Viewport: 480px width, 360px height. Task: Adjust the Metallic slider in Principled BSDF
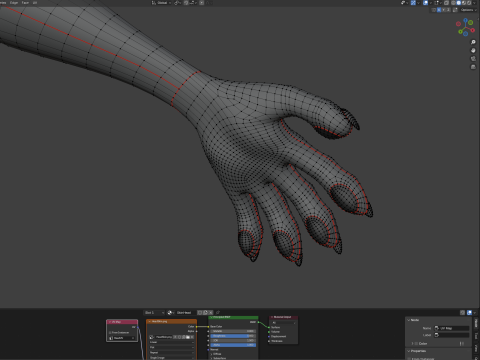[x=233, y=331]
